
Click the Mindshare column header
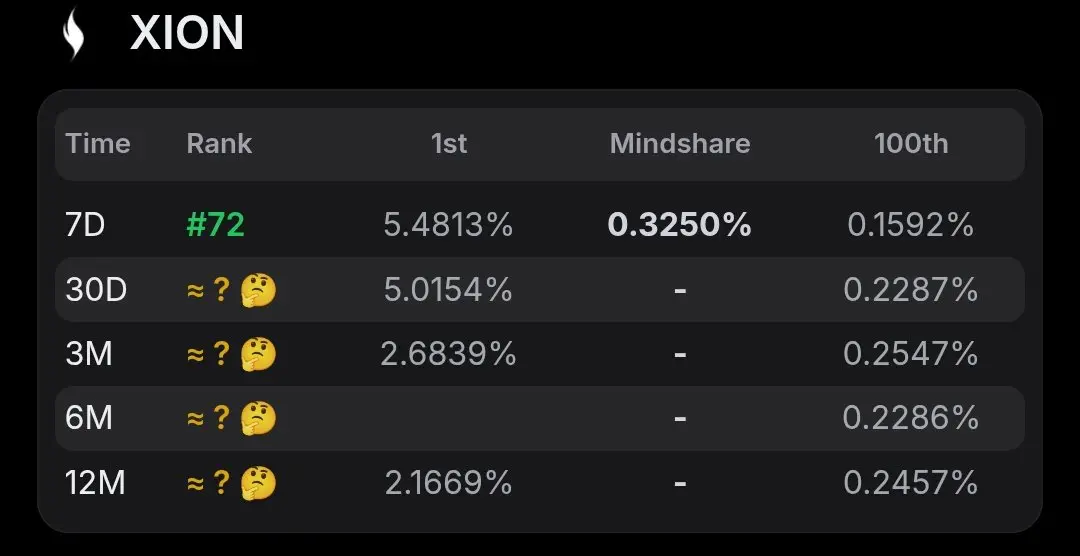point(680,143)
